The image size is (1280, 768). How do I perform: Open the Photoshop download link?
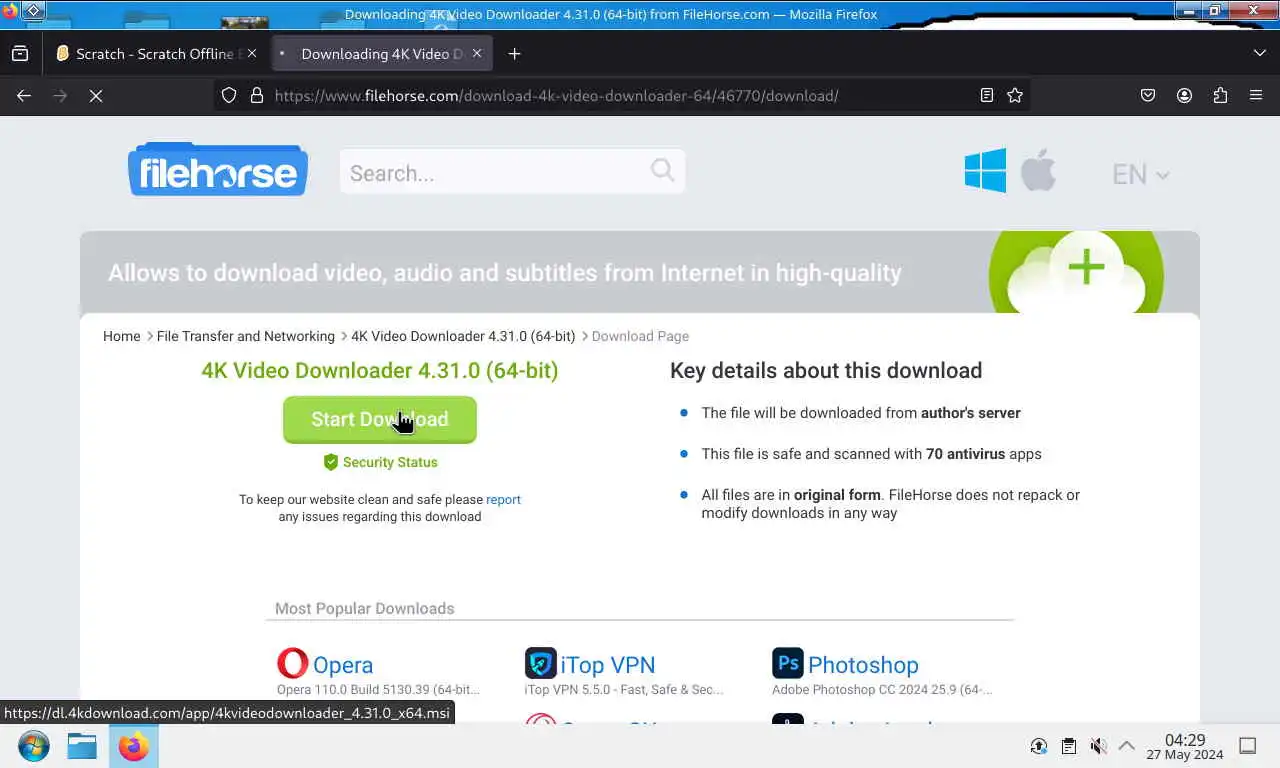(863, 665)
